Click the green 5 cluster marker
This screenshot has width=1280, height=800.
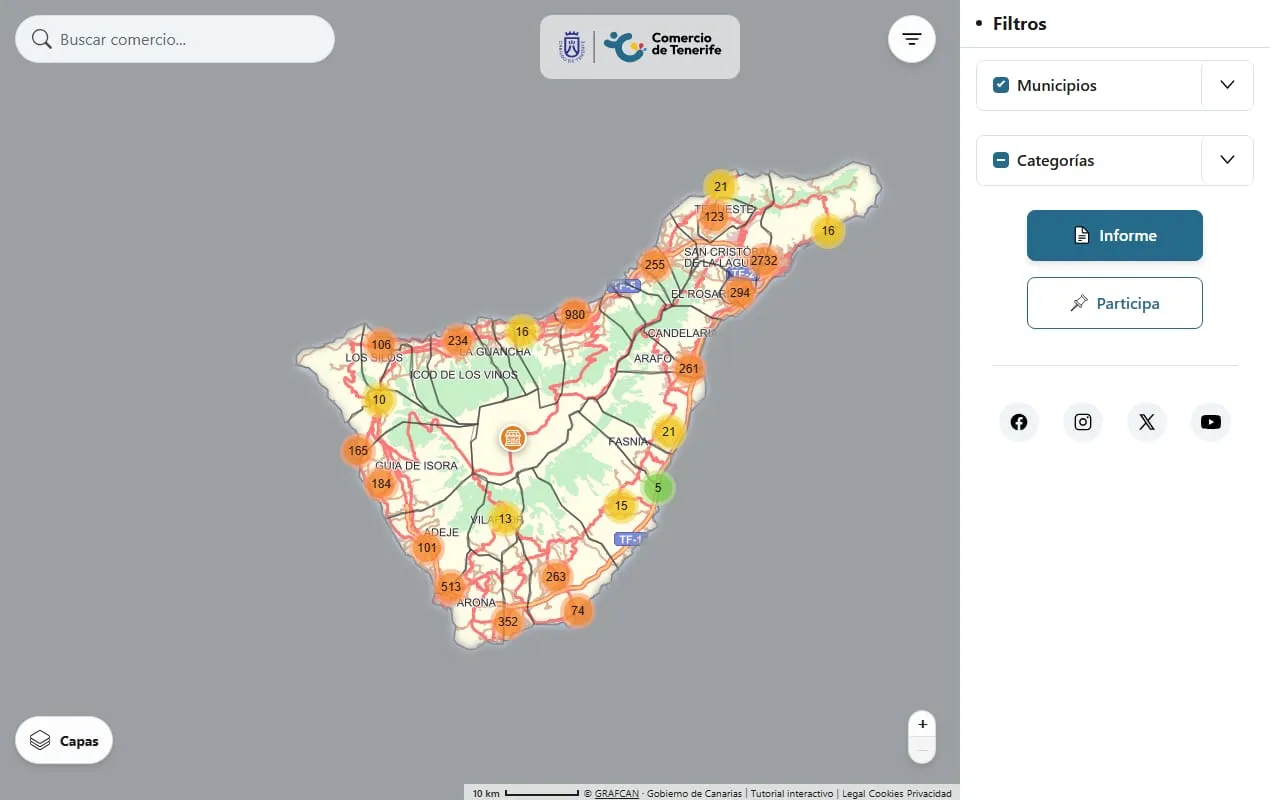(658, 488)
